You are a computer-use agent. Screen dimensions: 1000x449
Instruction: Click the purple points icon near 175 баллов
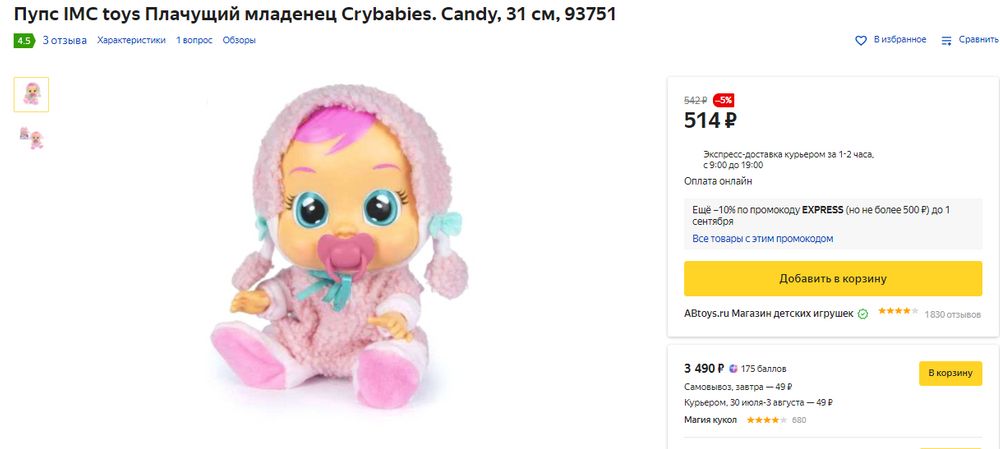coord(733,368)
